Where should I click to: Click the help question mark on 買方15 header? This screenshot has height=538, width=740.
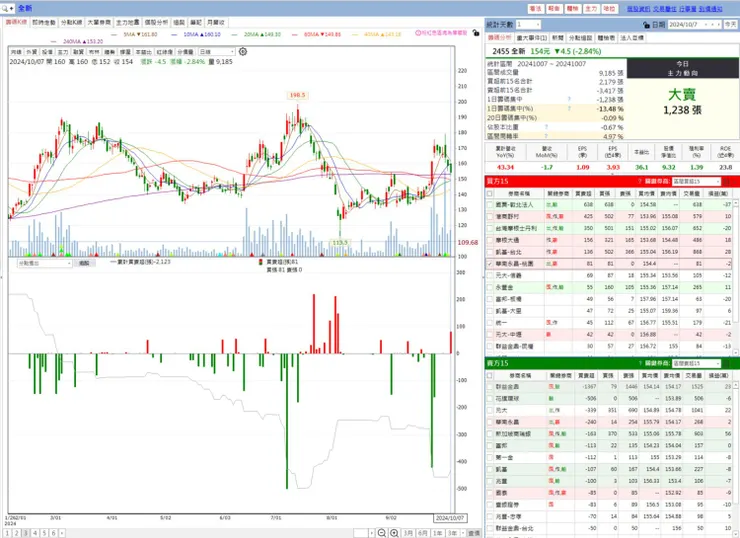pyautogui.click(x=640, y=181)
